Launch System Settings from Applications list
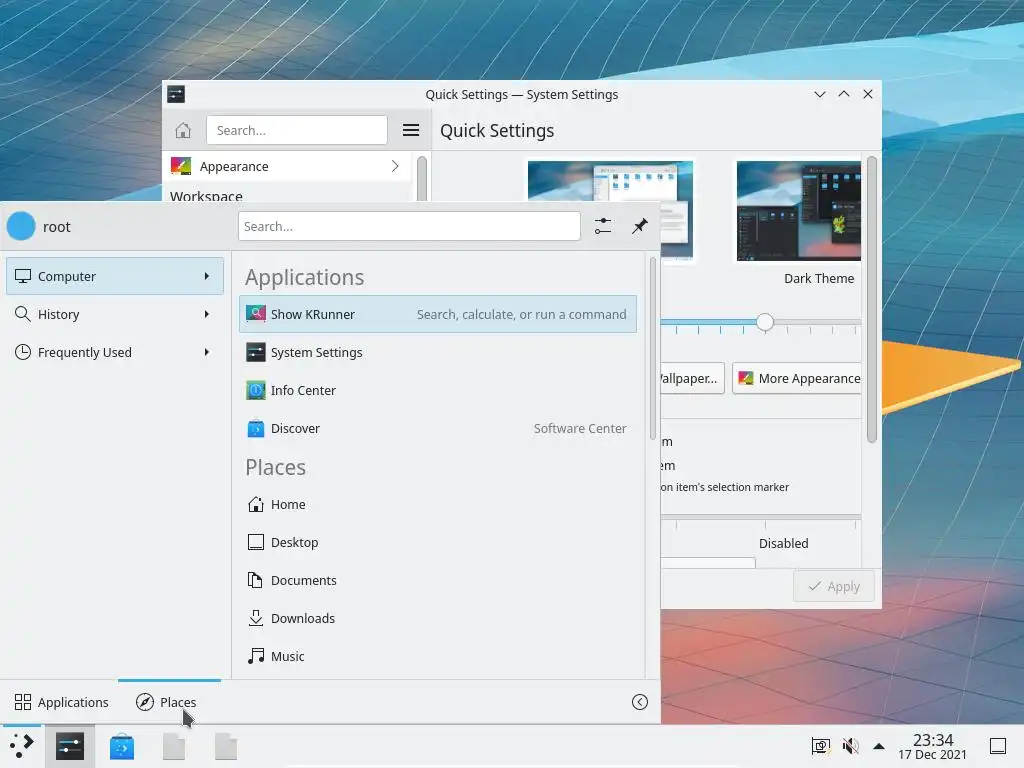The height and width of the screenshot is (768, 1024). pyautogui.click(x=438, y=353)
